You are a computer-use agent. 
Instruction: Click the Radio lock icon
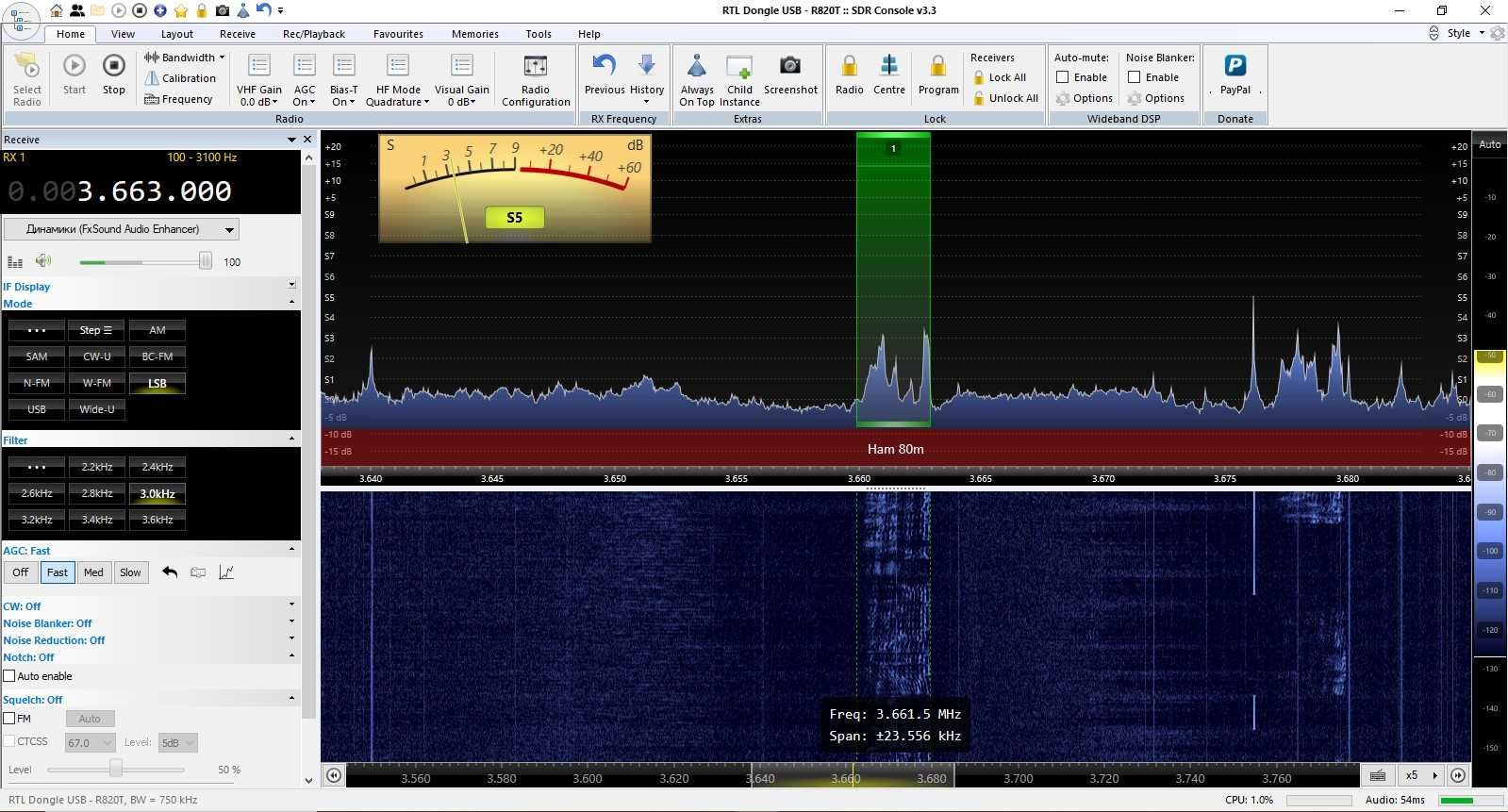coord(850,75)
